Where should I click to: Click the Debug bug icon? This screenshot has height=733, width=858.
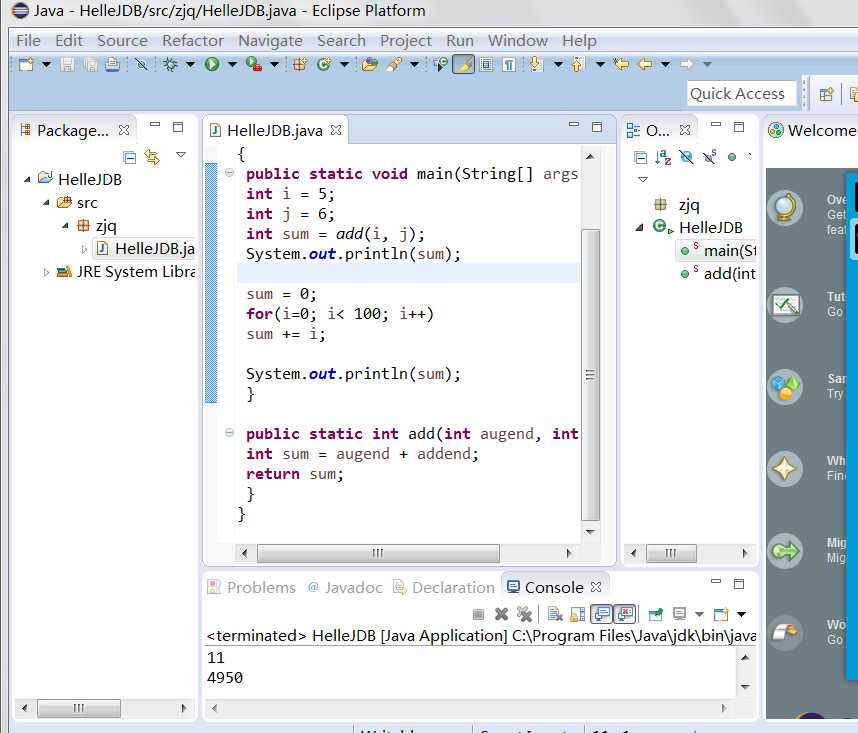[x=171, y=65]
